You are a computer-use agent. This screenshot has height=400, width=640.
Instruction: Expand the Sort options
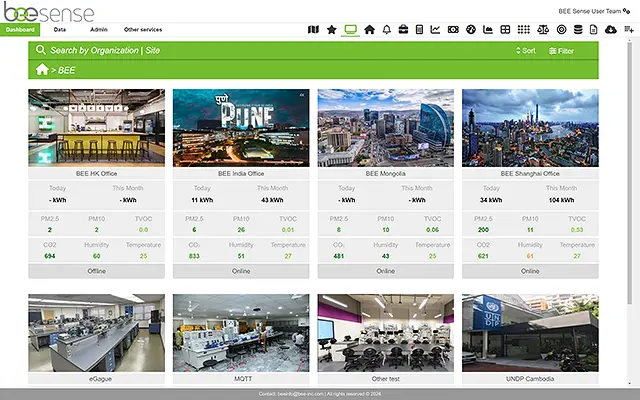coord(526,50)
